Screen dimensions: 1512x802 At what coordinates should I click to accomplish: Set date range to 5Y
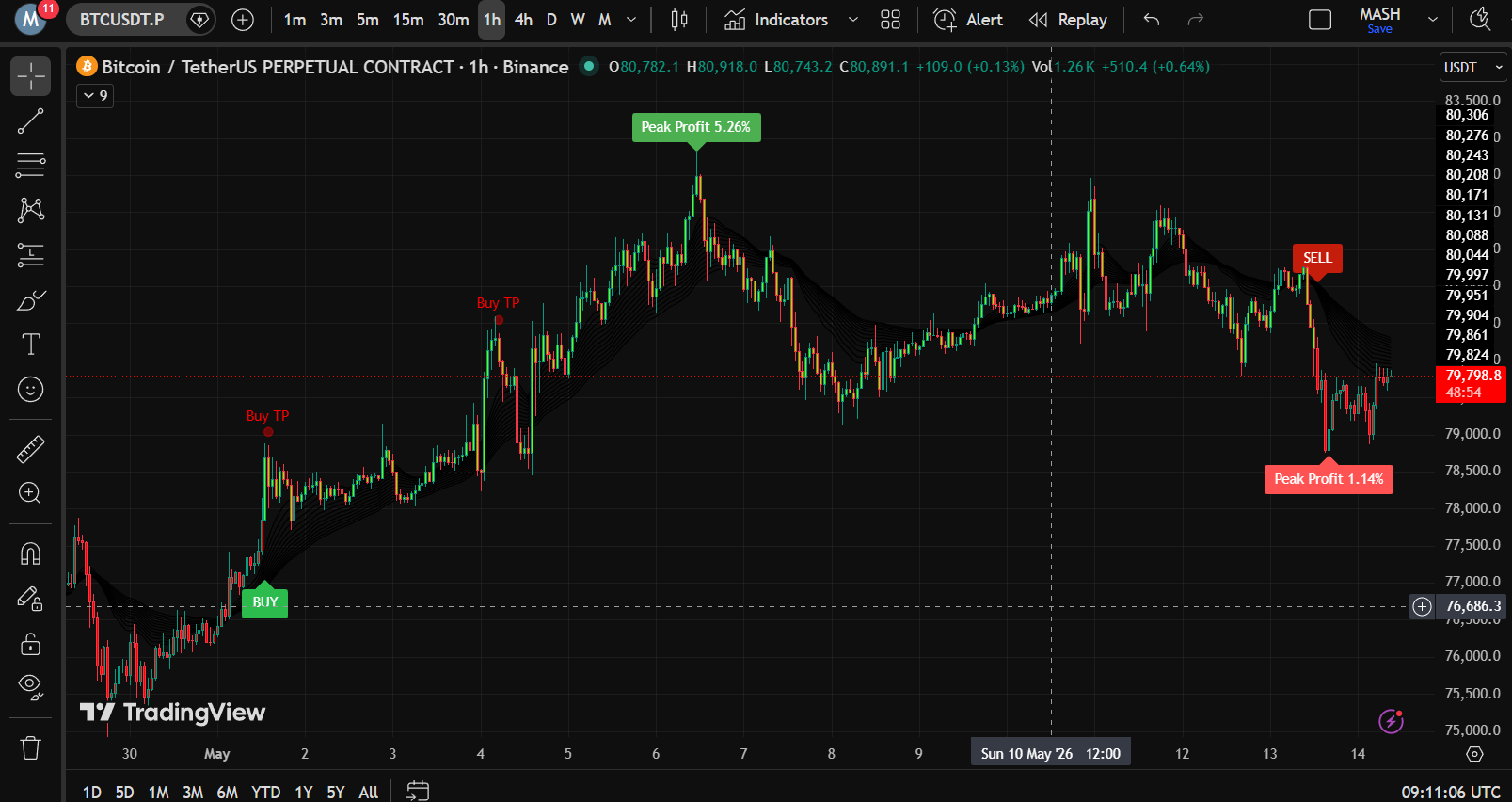336,792
